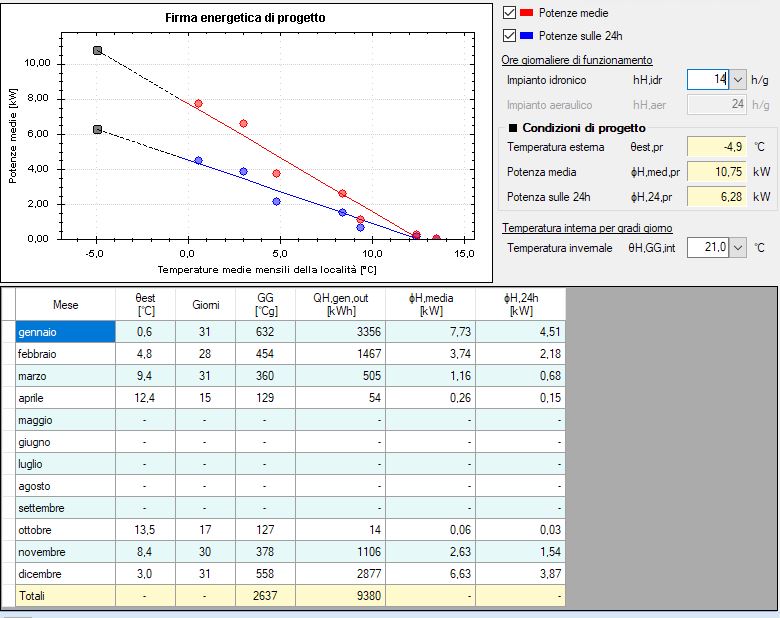Click the total QH,gen,out cell 9380

pyautogui.click(x=340, y=595)
